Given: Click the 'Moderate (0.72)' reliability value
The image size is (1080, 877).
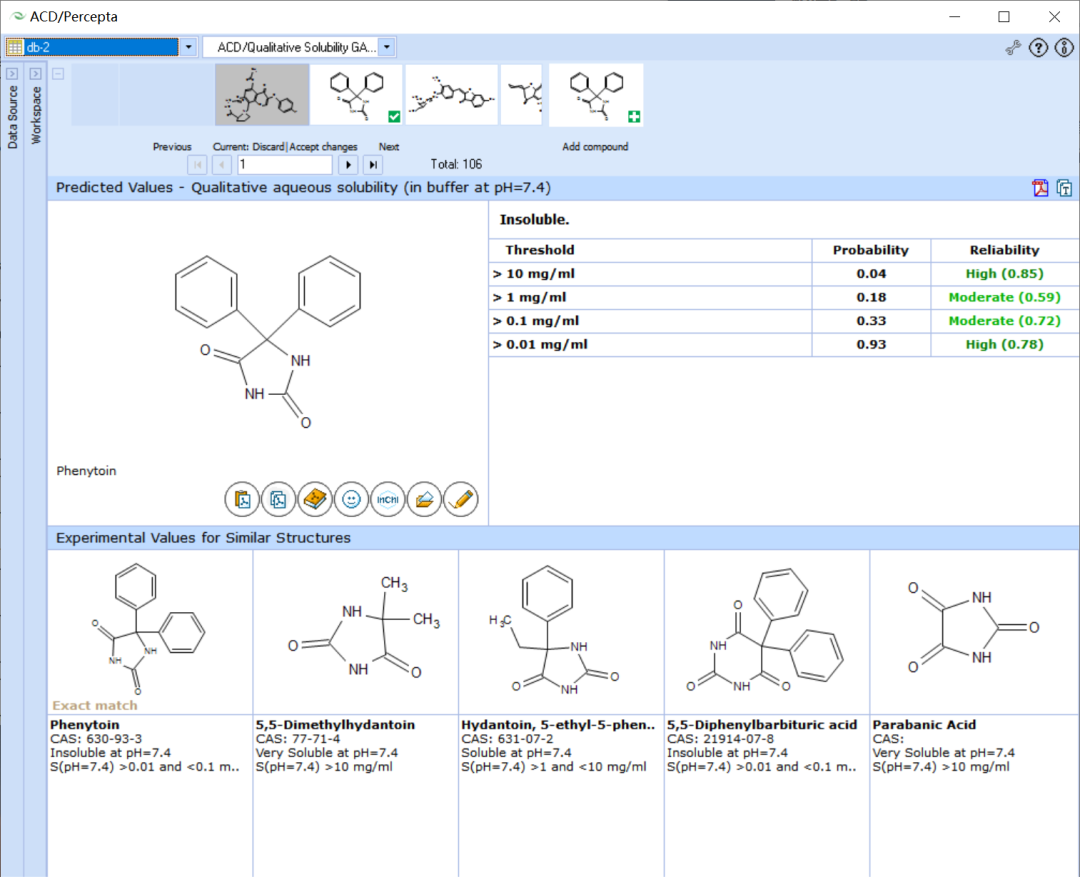Looking at the screenshot, I should (x=1004, y=321).
